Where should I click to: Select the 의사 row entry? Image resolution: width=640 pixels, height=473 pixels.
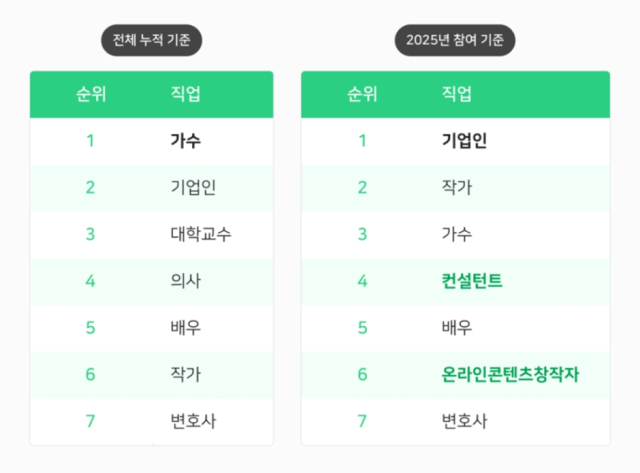point(186,281)
